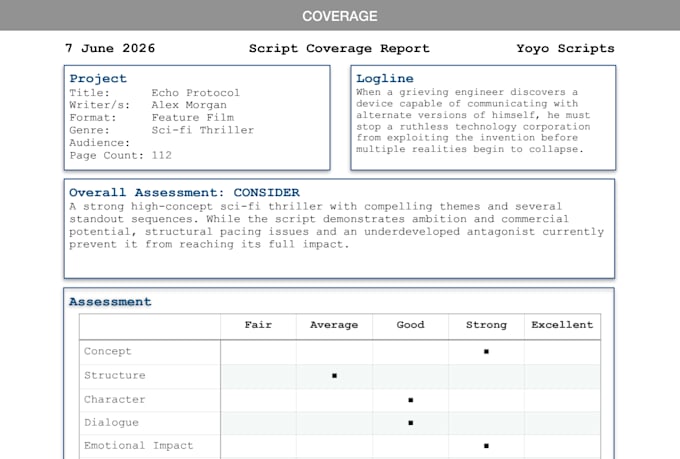This screenshot has width=680, height=459.
Task: Select Good rating for Character
Action: pyautogui.click(x=410, y=400)
